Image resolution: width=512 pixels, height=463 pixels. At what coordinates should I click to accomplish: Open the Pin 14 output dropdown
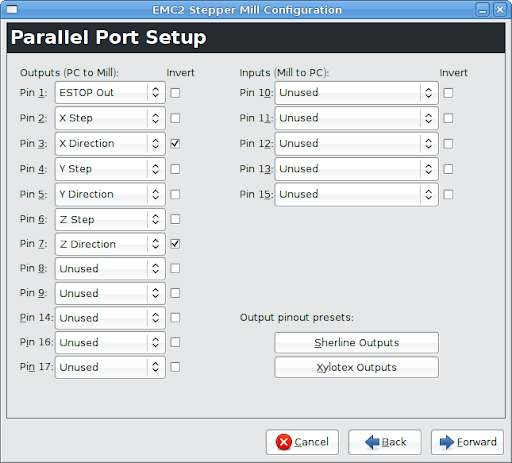pos(110,318)
